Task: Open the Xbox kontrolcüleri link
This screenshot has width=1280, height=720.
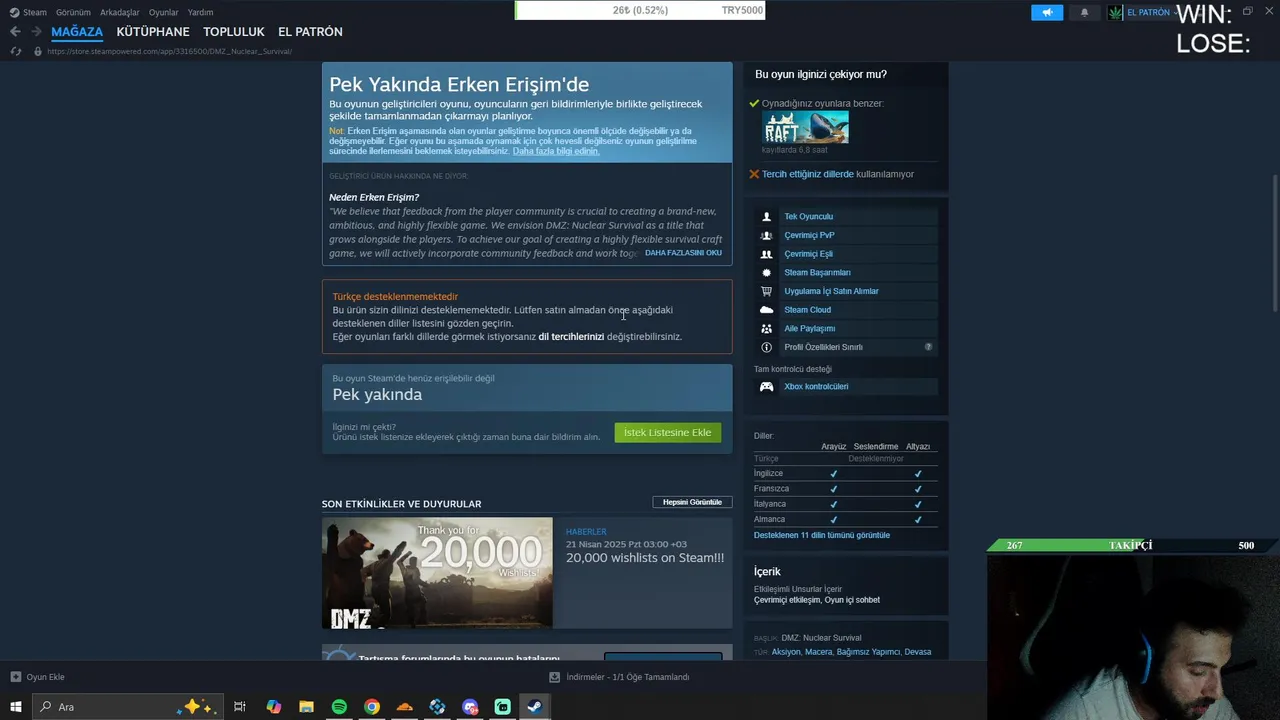Action: pyautogui.click(x=816, y=386)
